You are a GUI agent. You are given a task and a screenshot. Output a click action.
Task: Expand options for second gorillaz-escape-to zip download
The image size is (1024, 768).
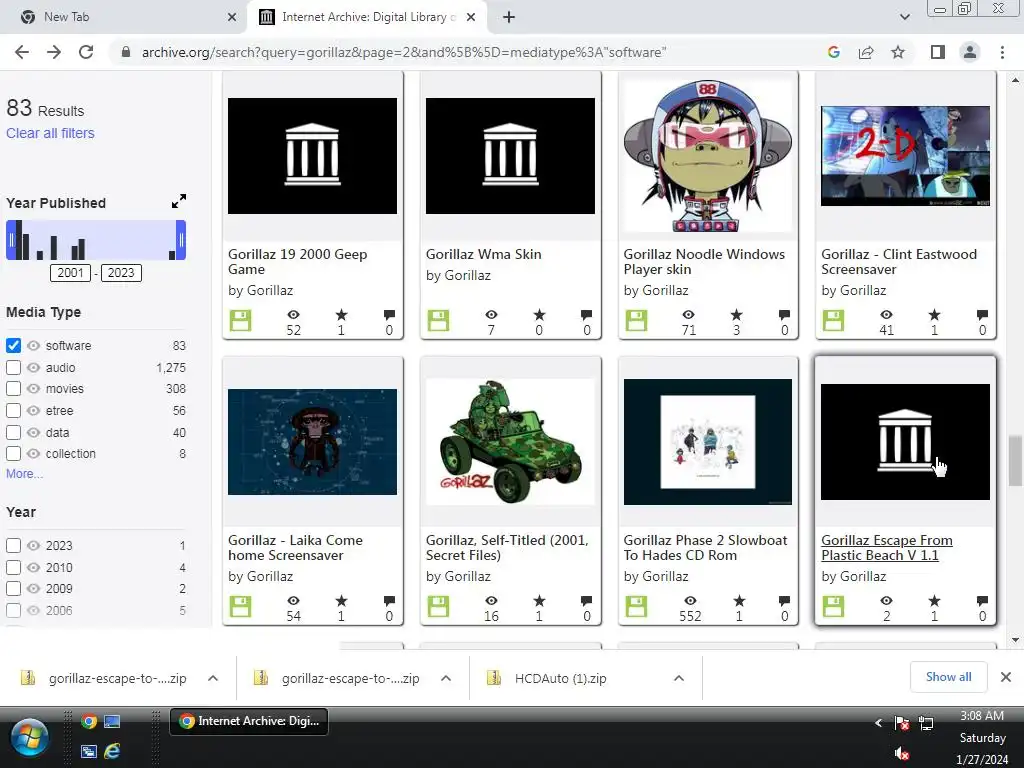(x=446, y=679)
